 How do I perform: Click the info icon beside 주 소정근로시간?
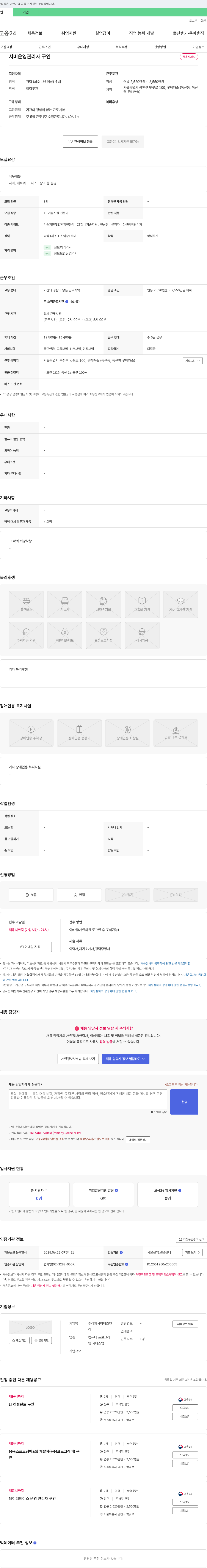click(67, 302)
